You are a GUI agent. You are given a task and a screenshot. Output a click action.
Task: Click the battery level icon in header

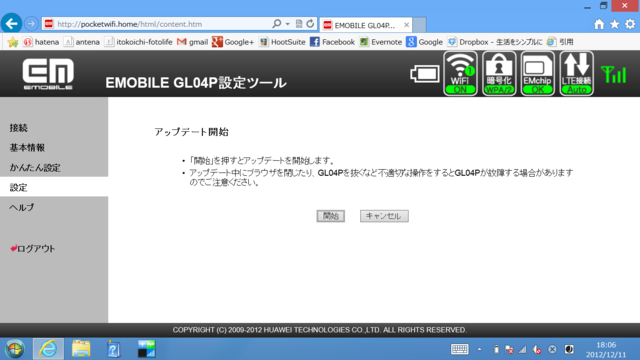pyautogui.click(x=425, y=74)
